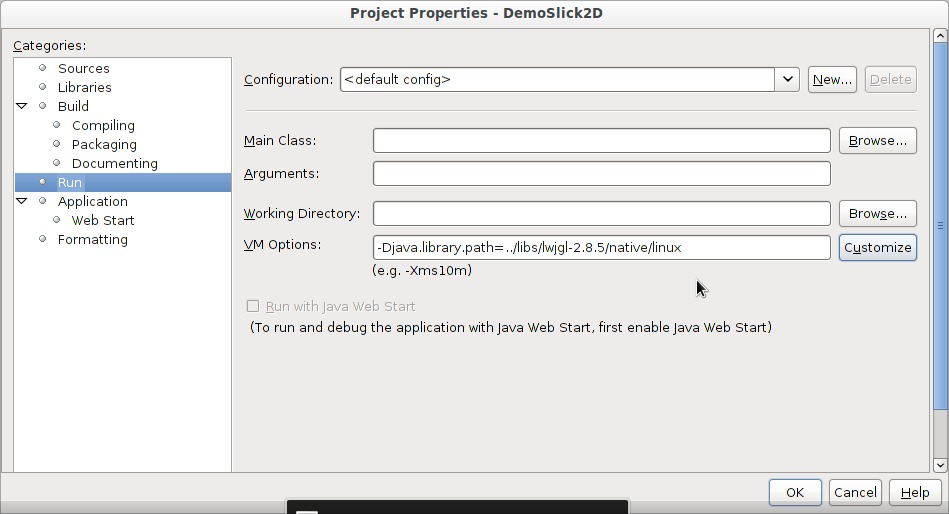
Task: Click Customize for VM Options
Action: click(x=878, y=248)
